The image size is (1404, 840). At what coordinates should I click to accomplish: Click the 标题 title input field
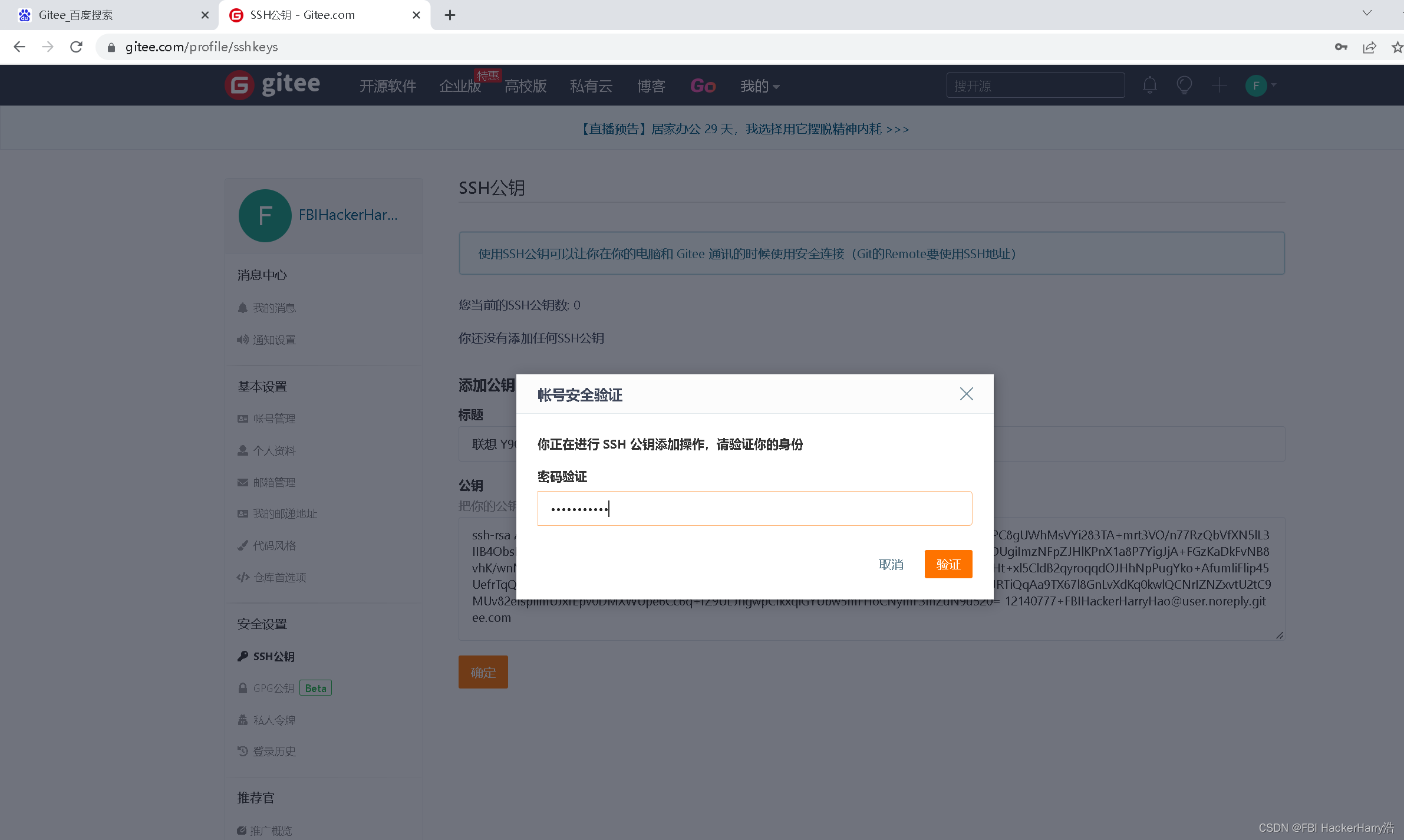tap(871, 444)
